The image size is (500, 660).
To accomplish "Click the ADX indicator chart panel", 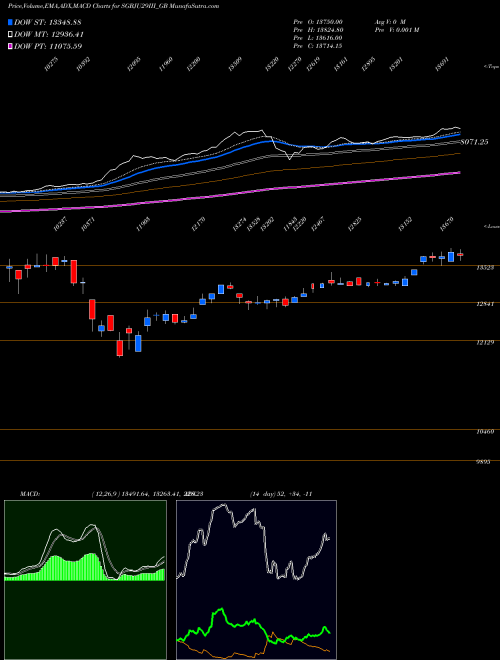I will click(x=256, y=580).
